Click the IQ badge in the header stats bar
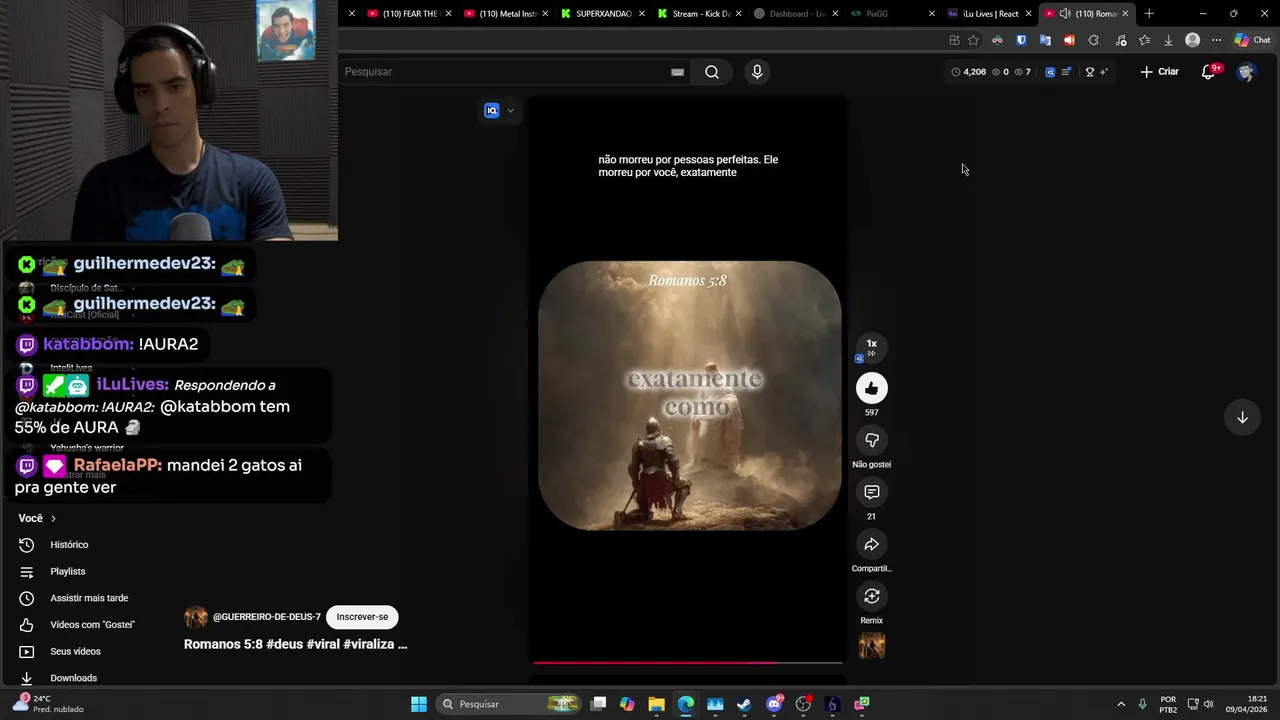Image resolution: width=1280 pixels, height=720 pixels. pos(1050,72)
